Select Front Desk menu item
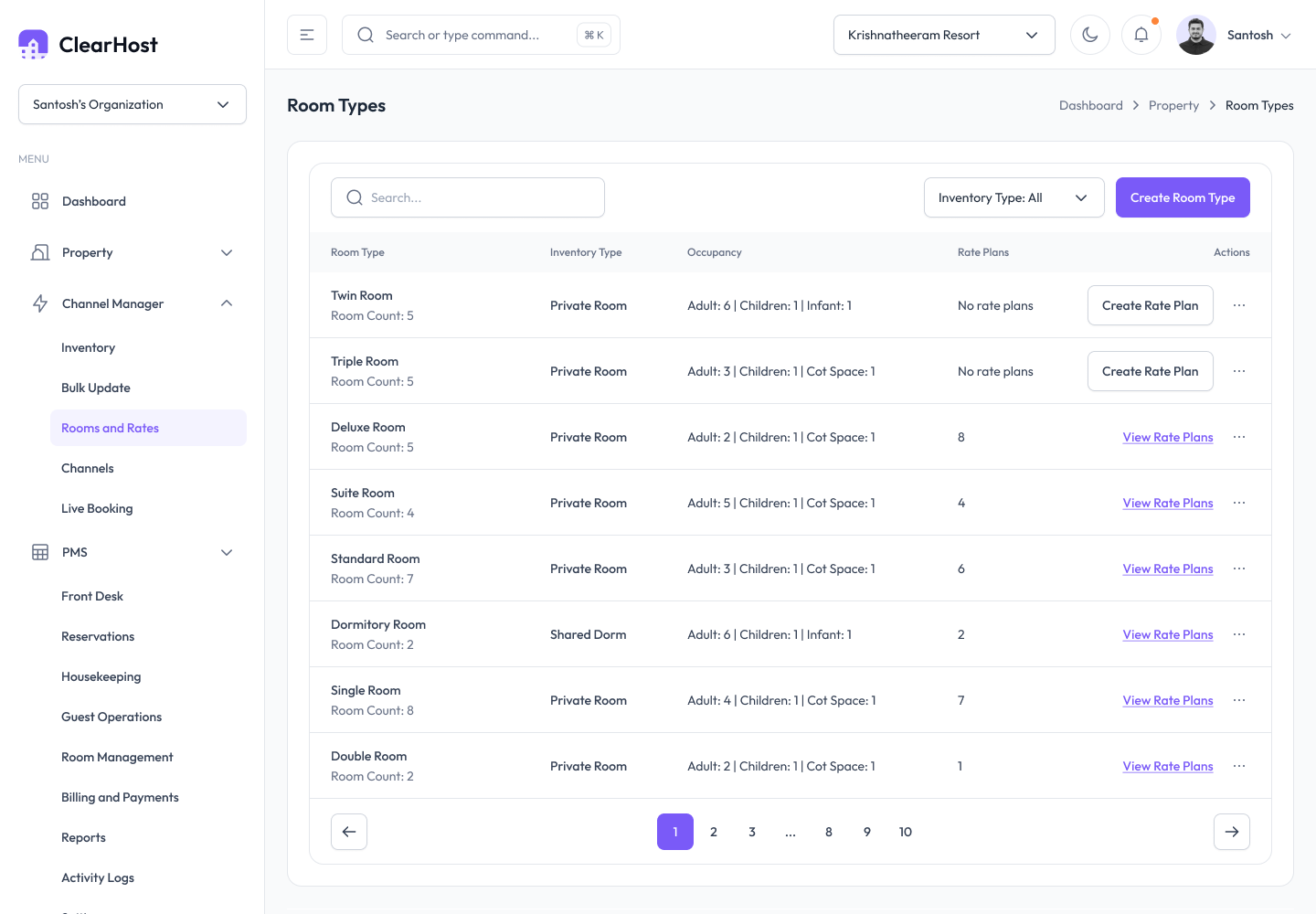This screenshot has height=914, width=1316. click(x=92, y=596)
